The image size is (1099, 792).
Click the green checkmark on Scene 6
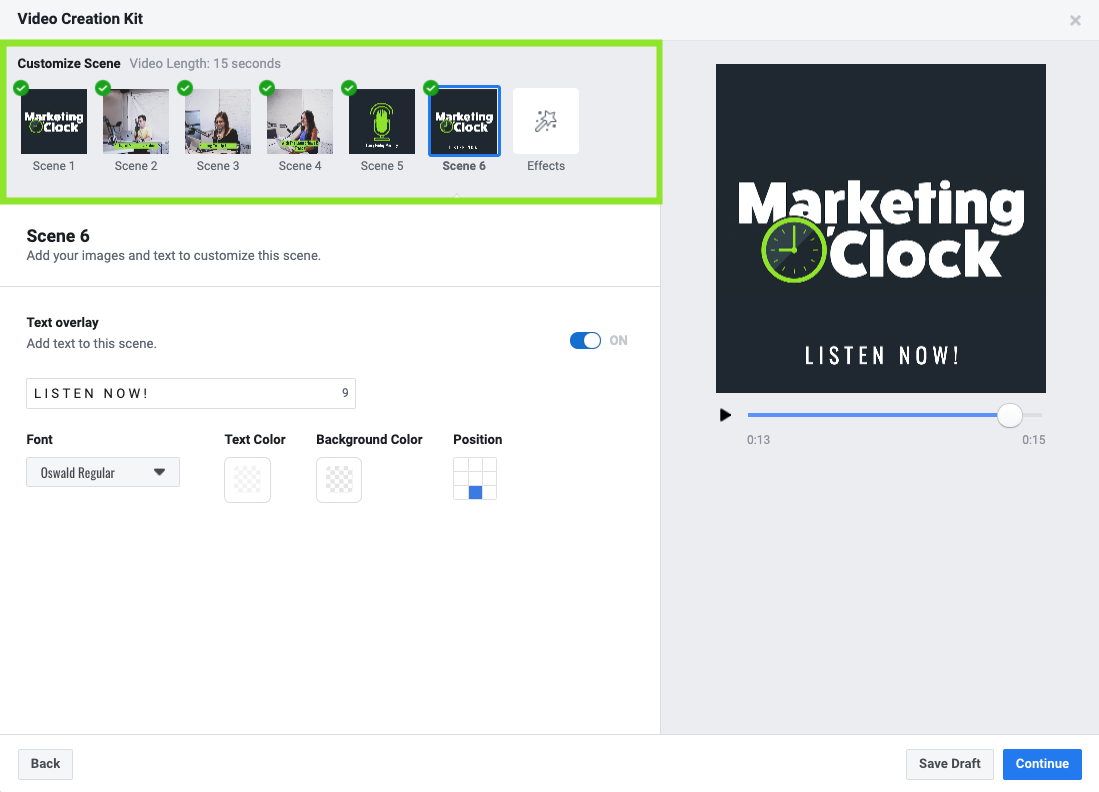pos(431,87)
